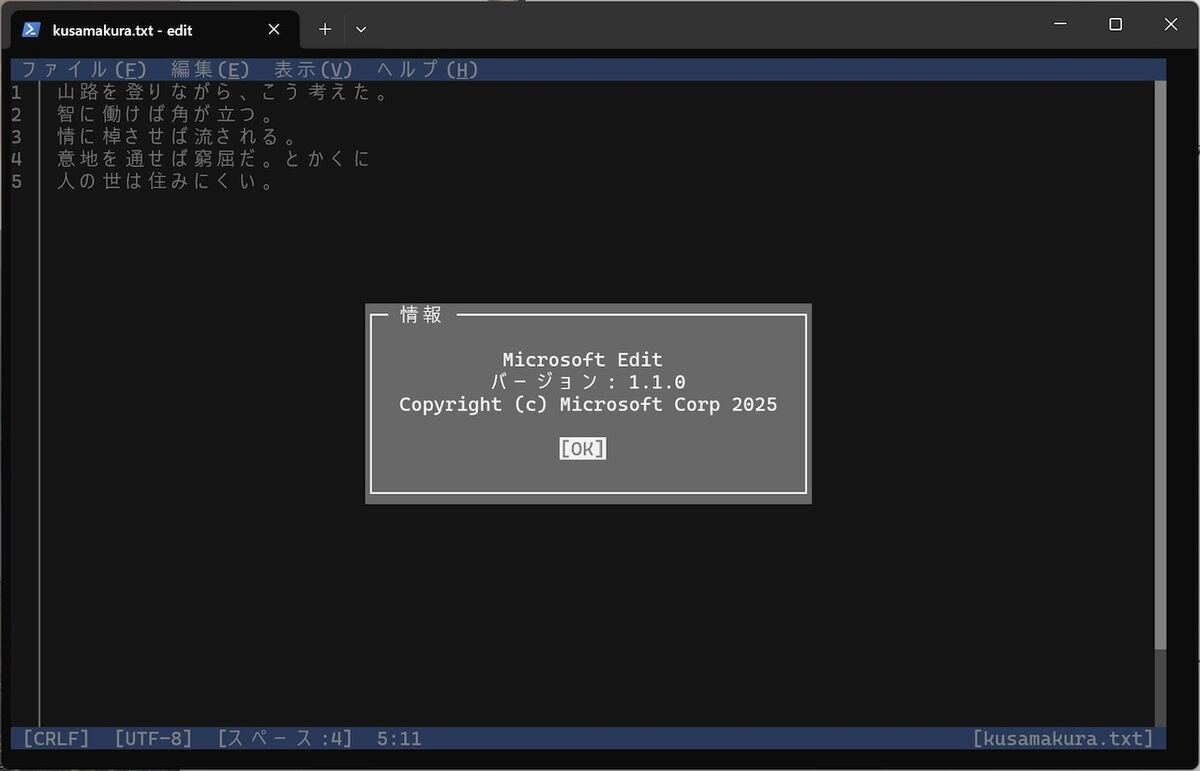The height and width of the screenshot is (771, 1200).
Task: Click line number 1 in the gutter
Action: point(17,93)
